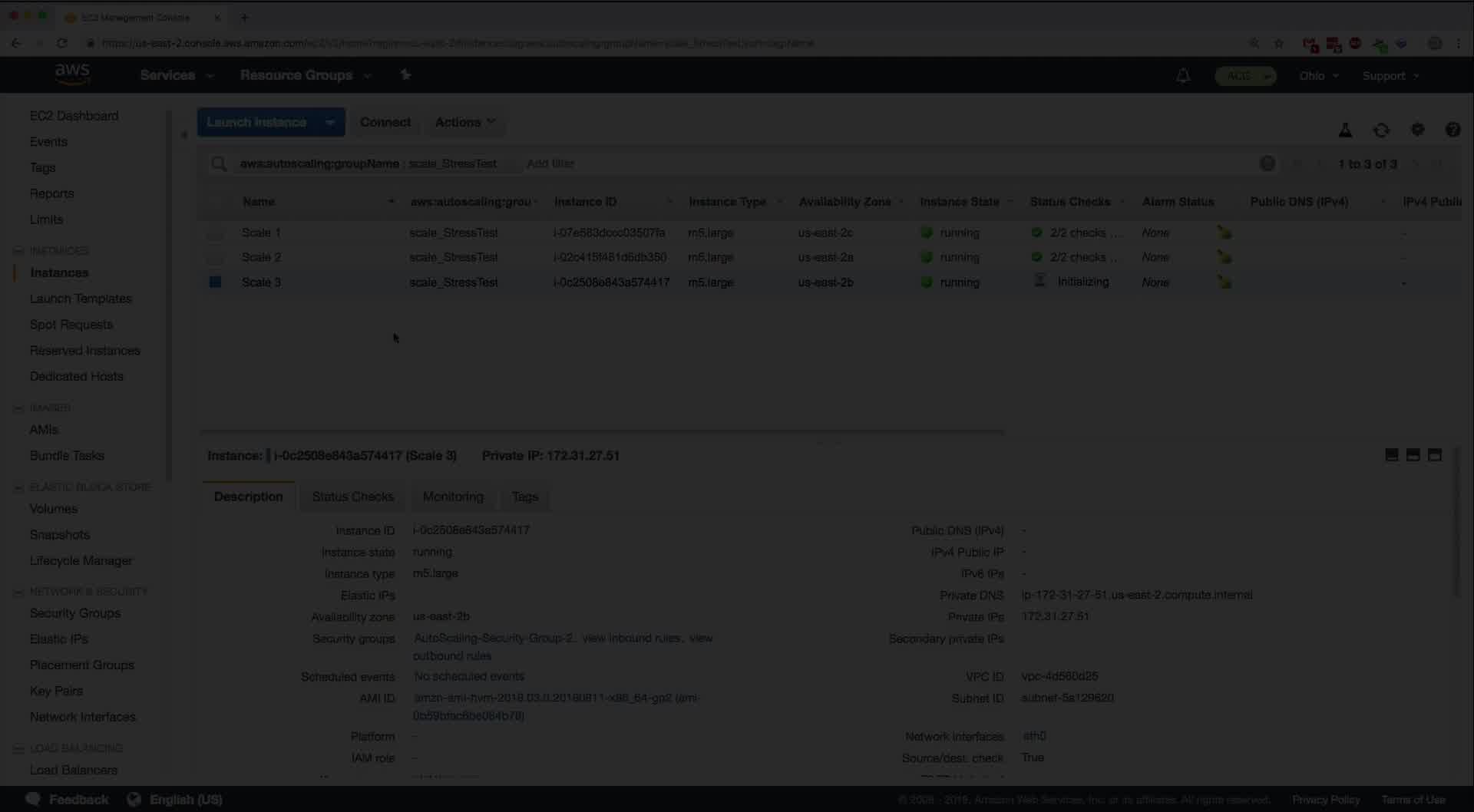The width and height of the screenshot is (1474, 812).
Task: Go back in the browser
Action: [x=16, y=43]
